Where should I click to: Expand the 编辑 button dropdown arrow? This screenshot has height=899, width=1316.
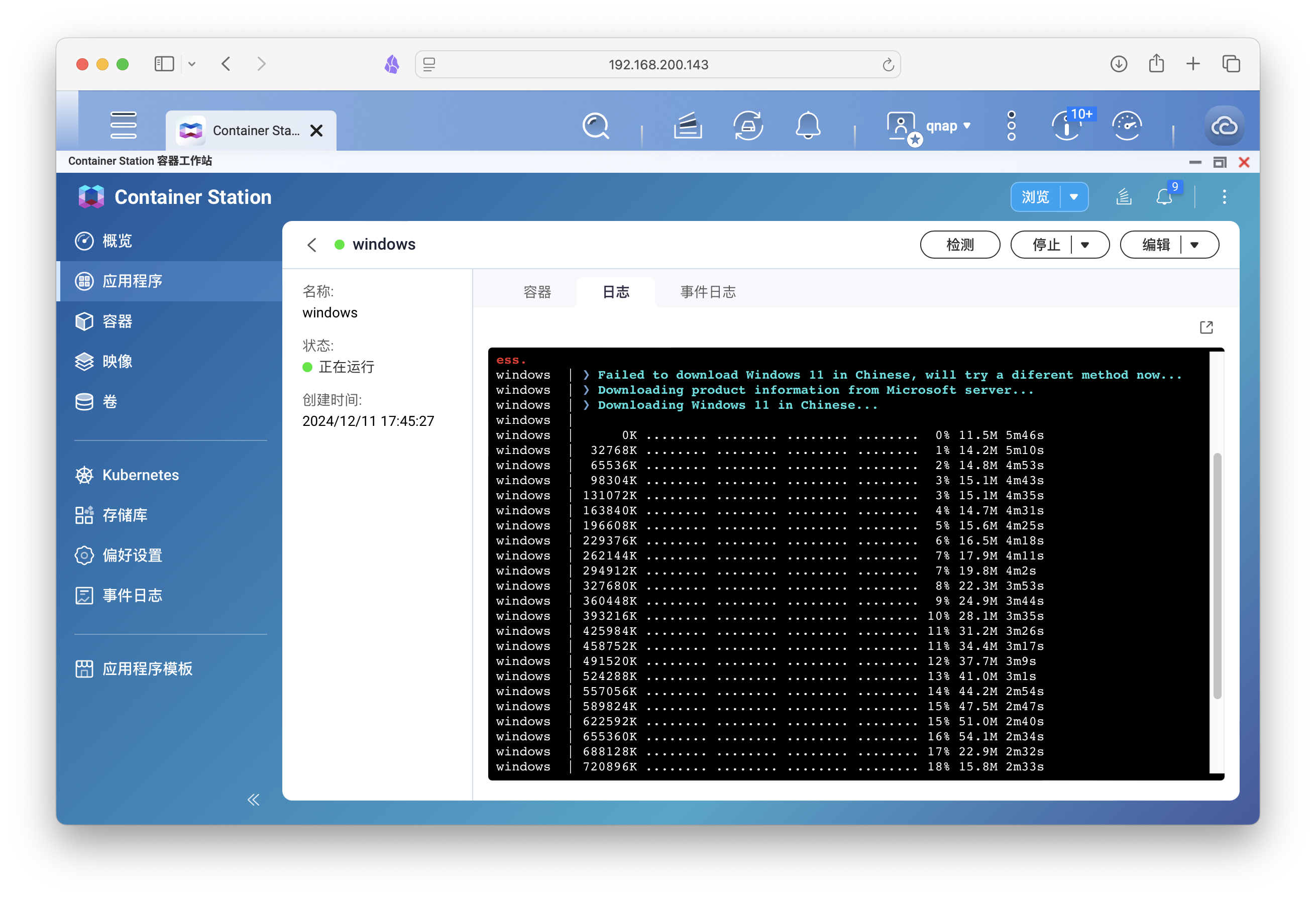[1194, 245]
